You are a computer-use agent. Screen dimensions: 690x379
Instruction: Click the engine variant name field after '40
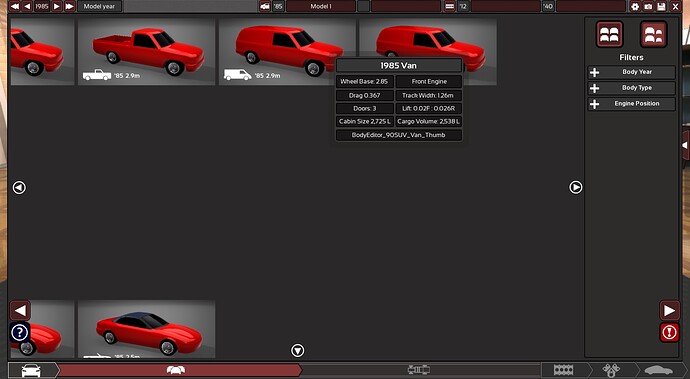pos(591,6)
